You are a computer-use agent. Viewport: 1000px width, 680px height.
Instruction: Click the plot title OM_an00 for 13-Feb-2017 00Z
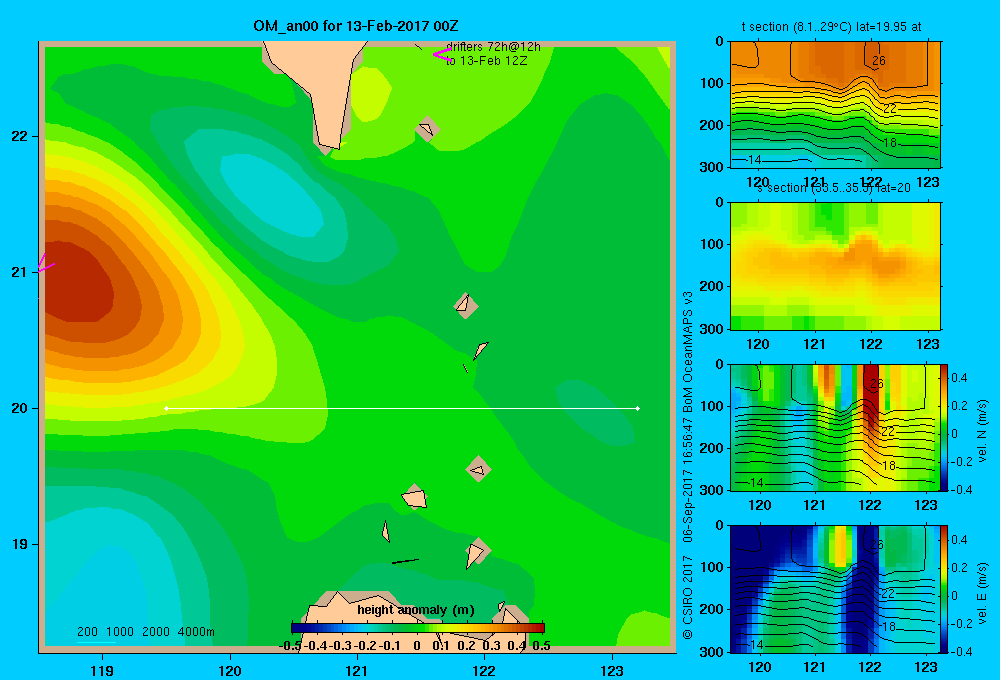(x=356, y=26)
